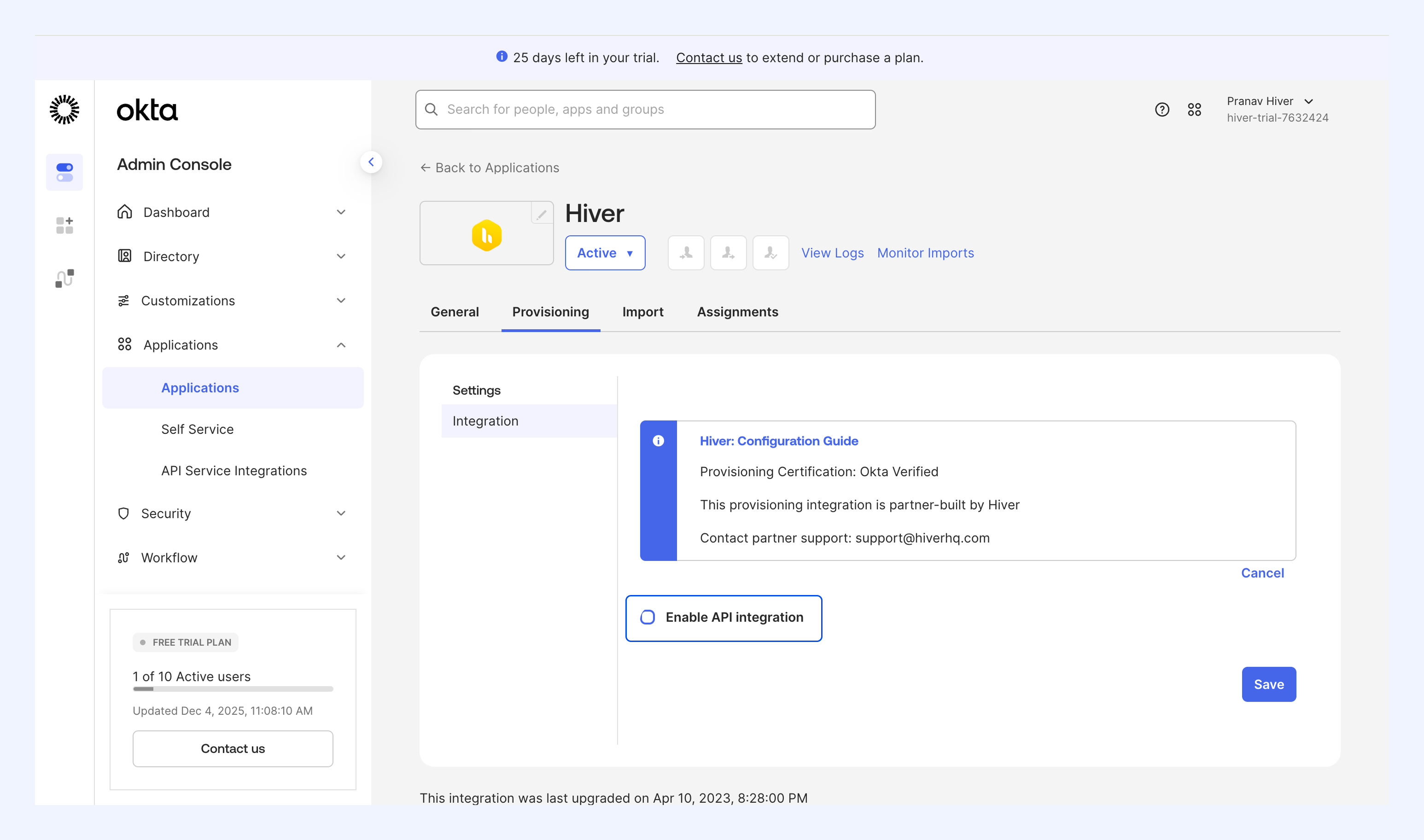
Task: Click the Contact us button in the trial plan card
Action: click(x=233, y=748)
